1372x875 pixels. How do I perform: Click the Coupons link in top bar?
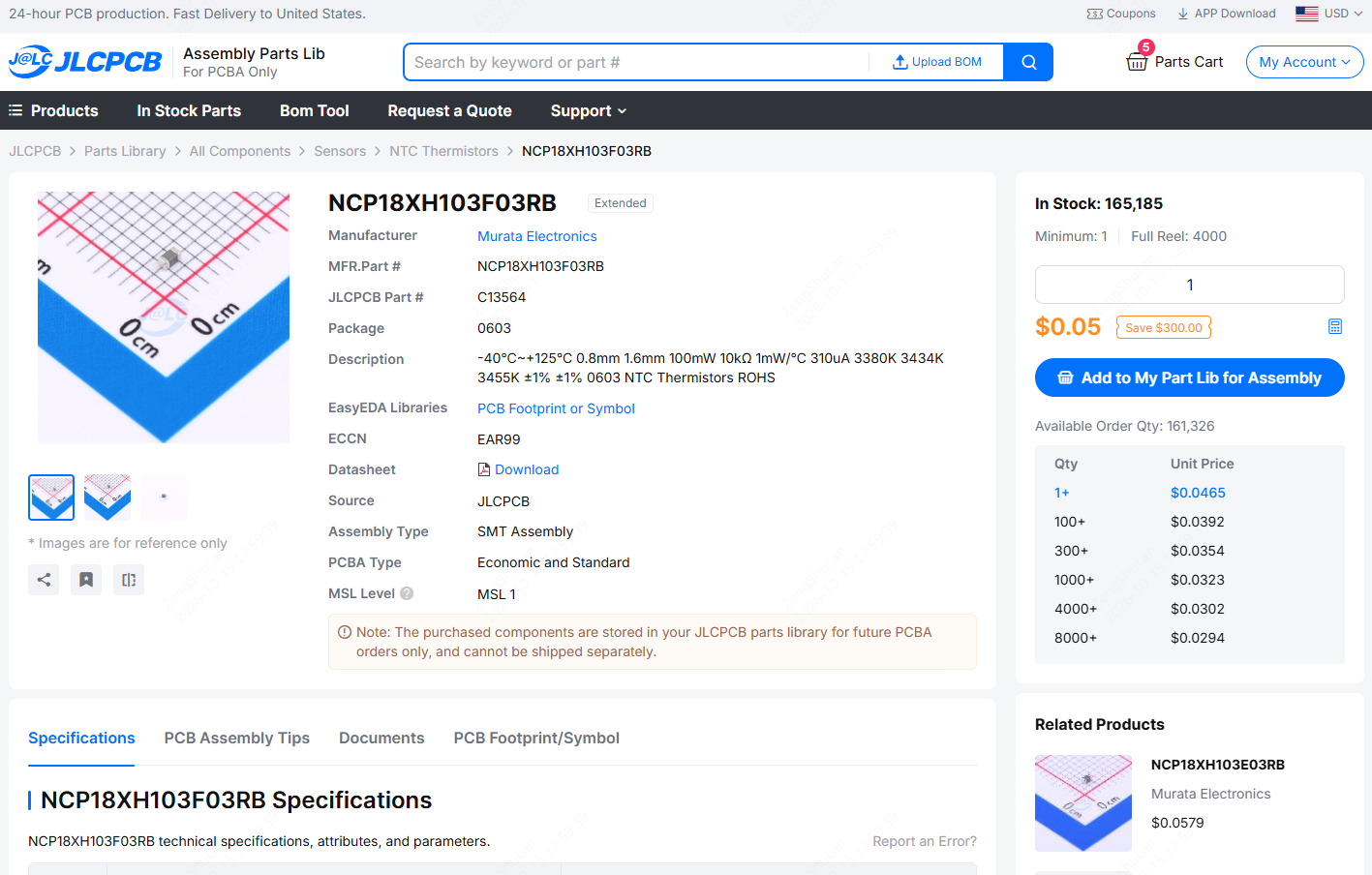(x=1121, y=14)
